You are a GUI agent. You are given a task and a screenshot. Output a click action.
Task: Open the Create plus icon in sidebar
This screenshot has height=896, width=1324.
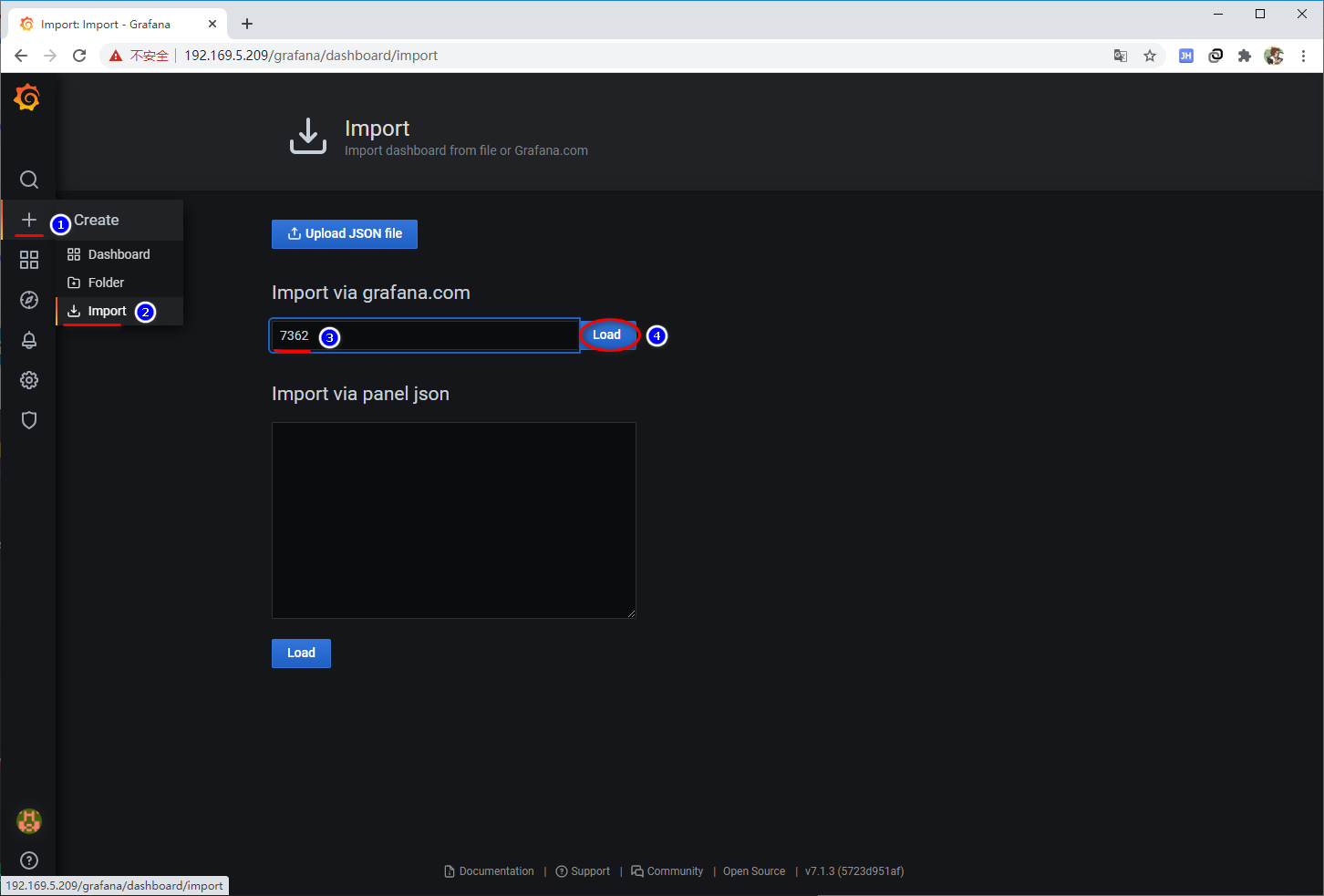(29, 220)
